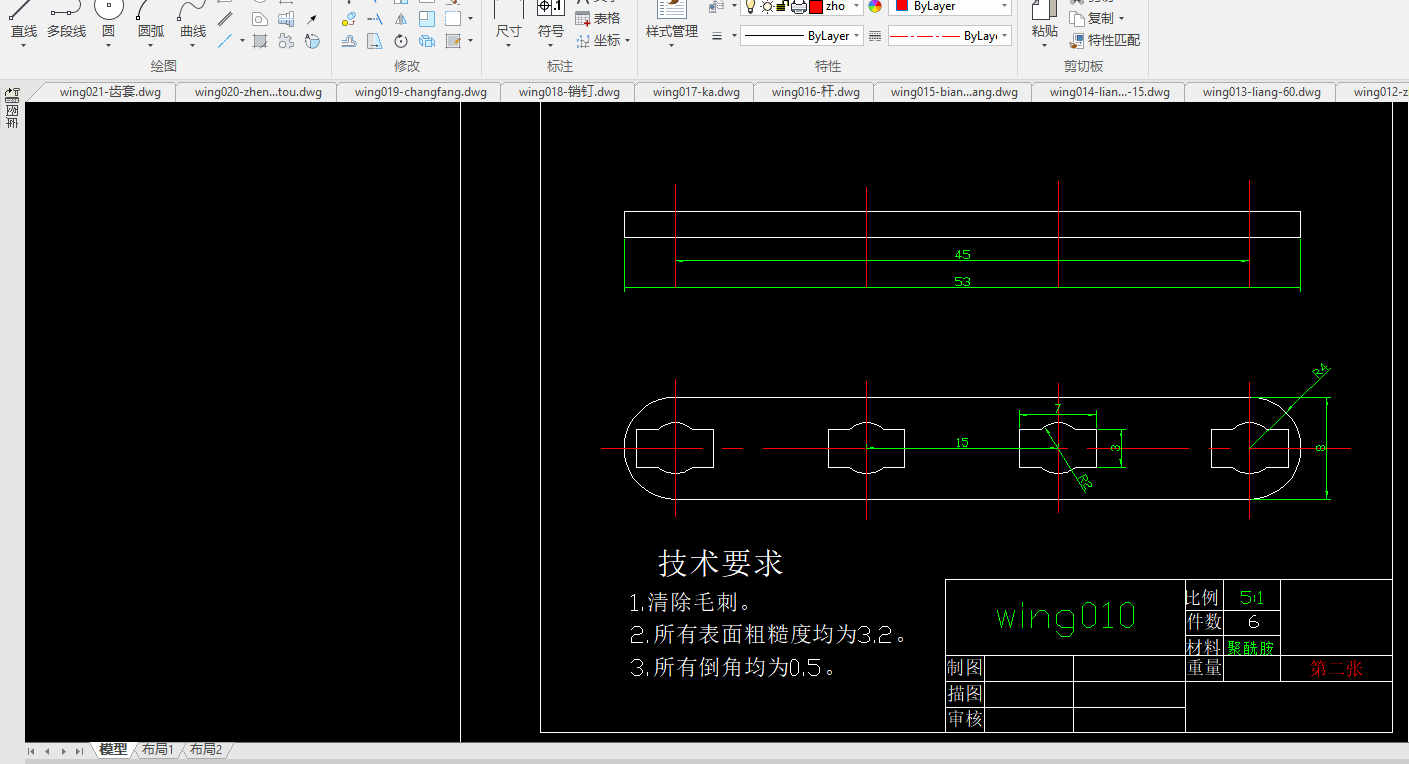Click the 表格 table button
The image size is (1409, 764).
598,19
